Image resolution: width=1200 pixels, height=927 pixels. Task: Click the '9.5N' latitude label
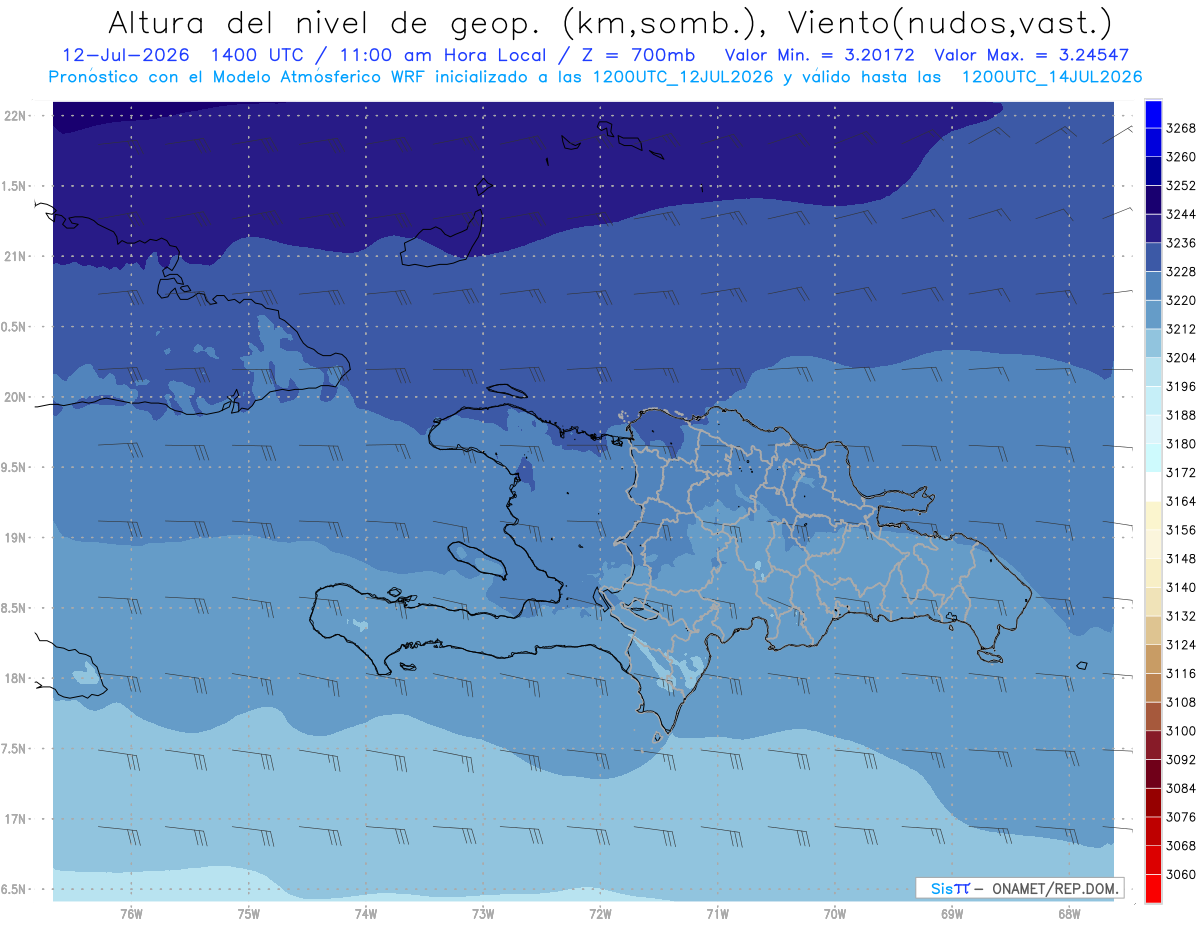pos(14,467)
